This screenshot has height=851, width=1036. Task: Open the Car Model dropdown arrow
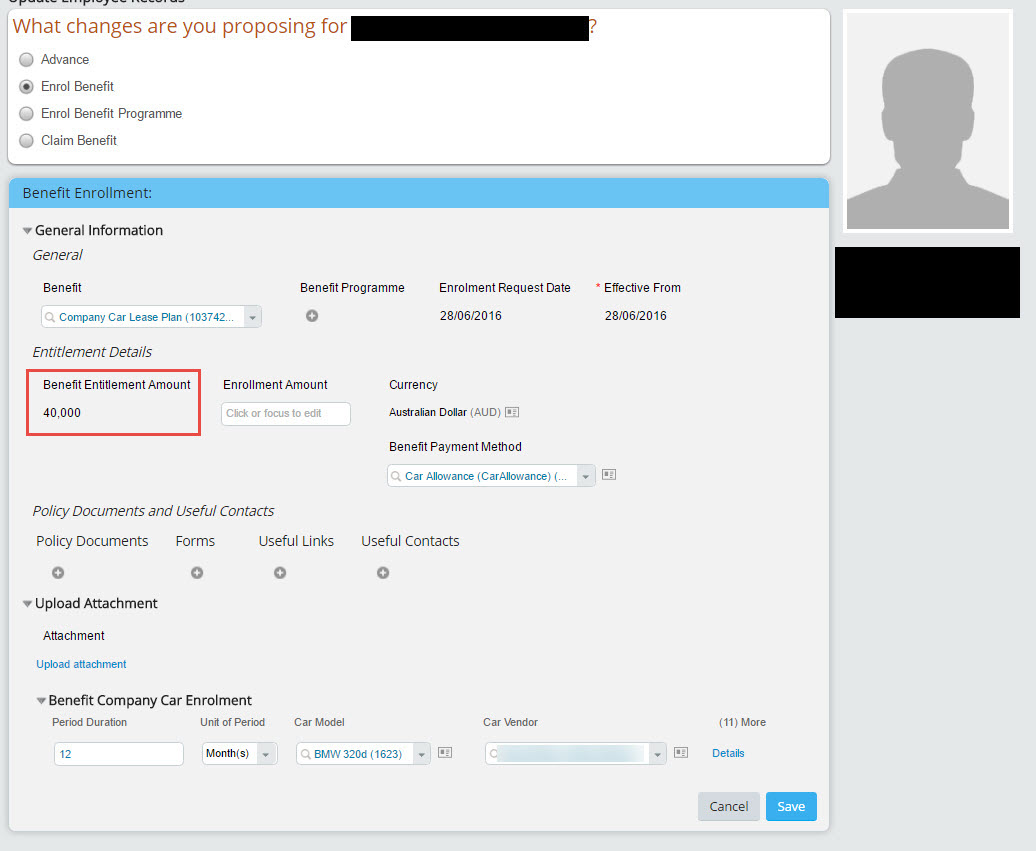click(x=422, y=754)
